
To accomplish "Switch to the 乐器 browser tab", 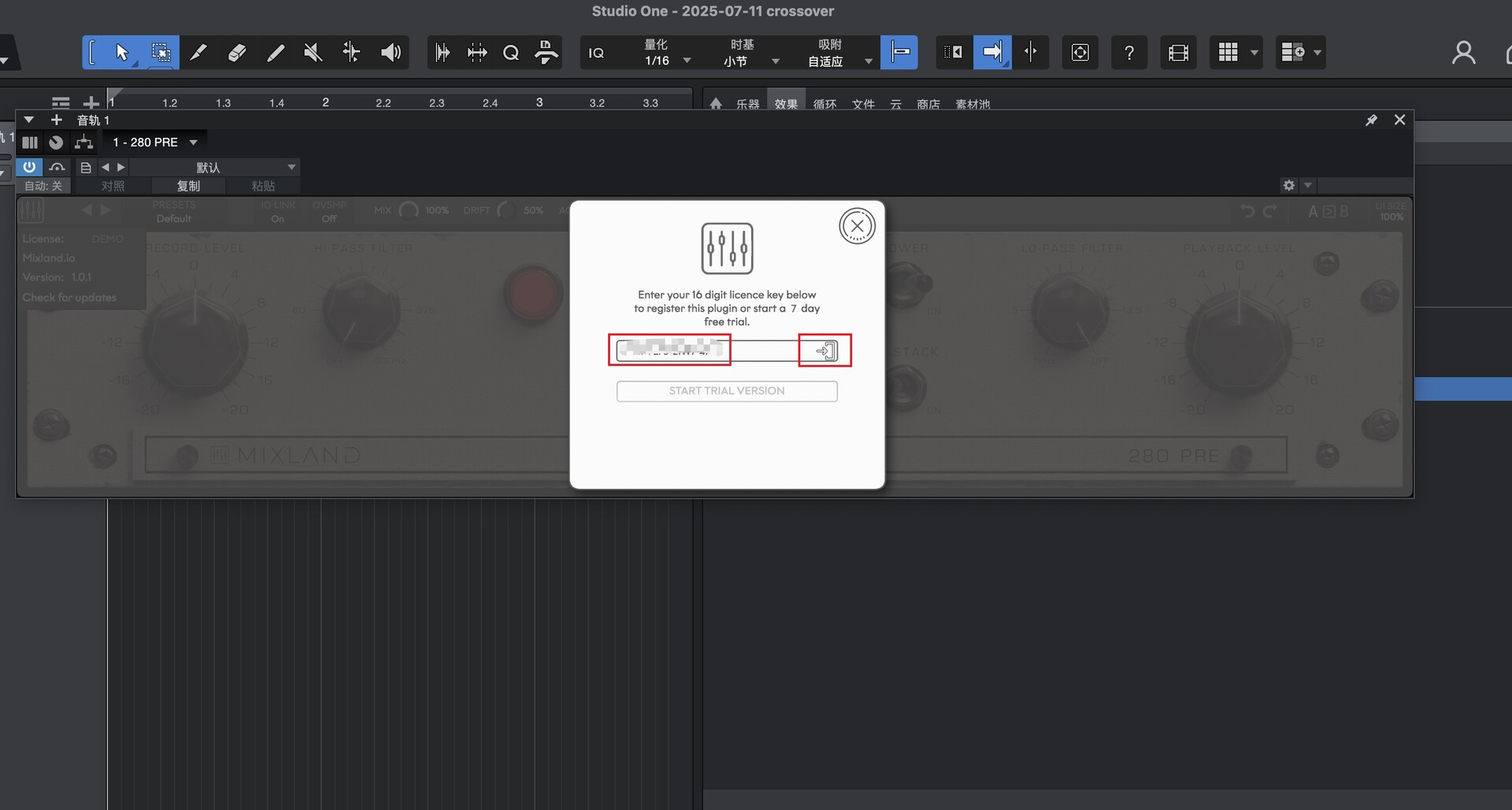I will (x=747, y=104).
